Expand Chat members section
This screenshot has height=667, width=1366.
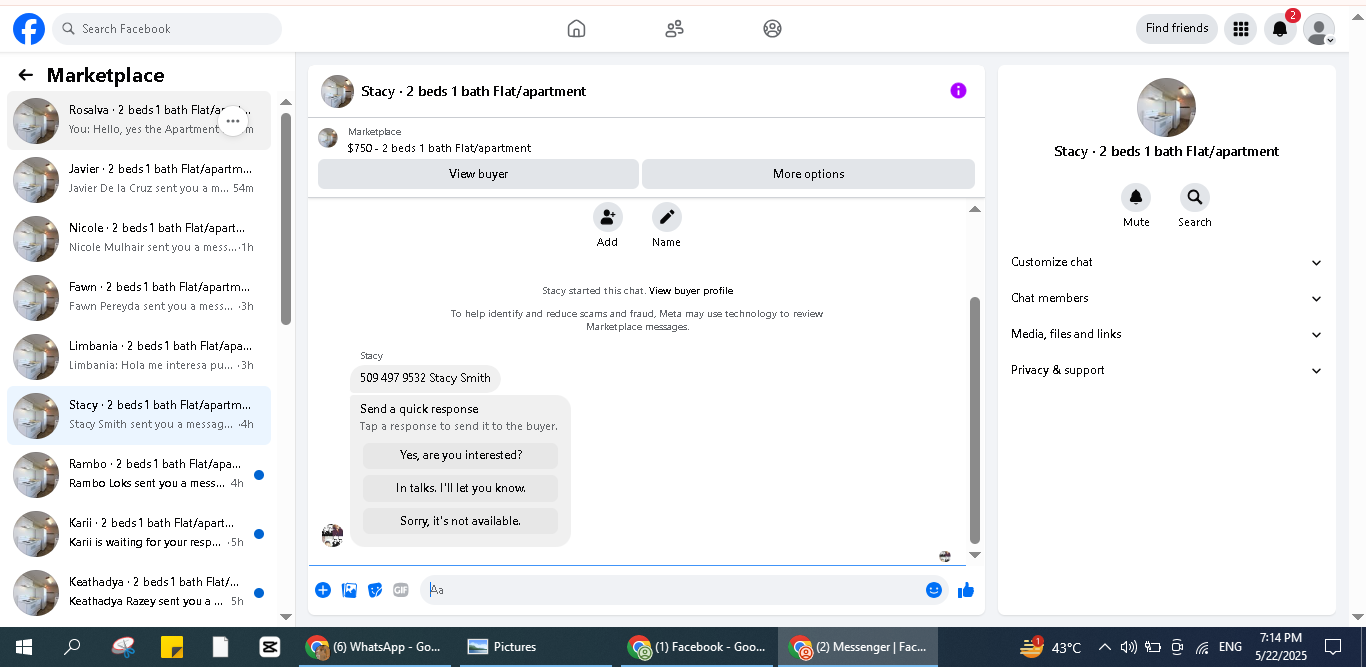(1166, 298)
